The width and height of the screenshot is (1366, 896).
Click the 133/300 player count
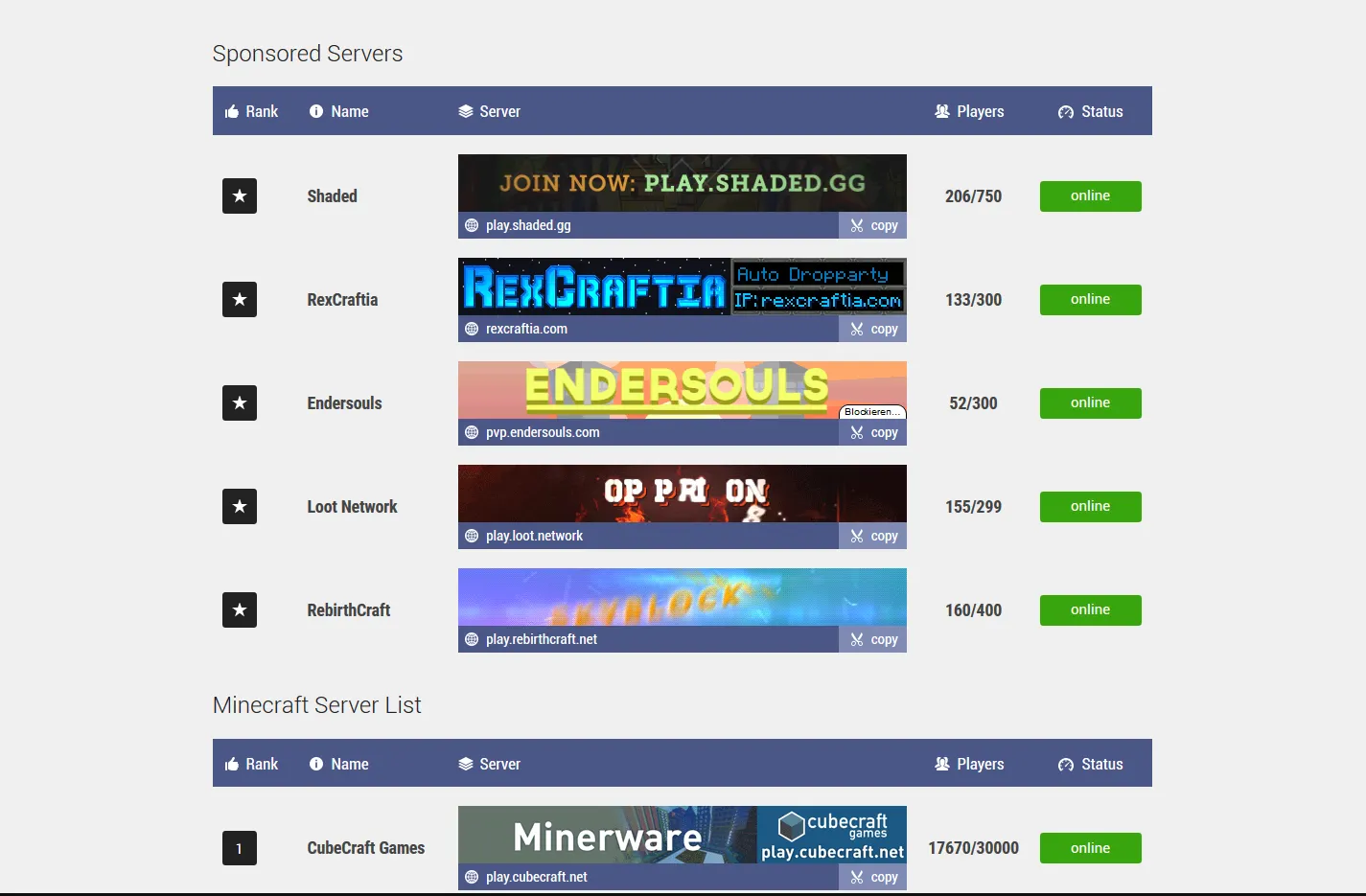pos(973,300)
